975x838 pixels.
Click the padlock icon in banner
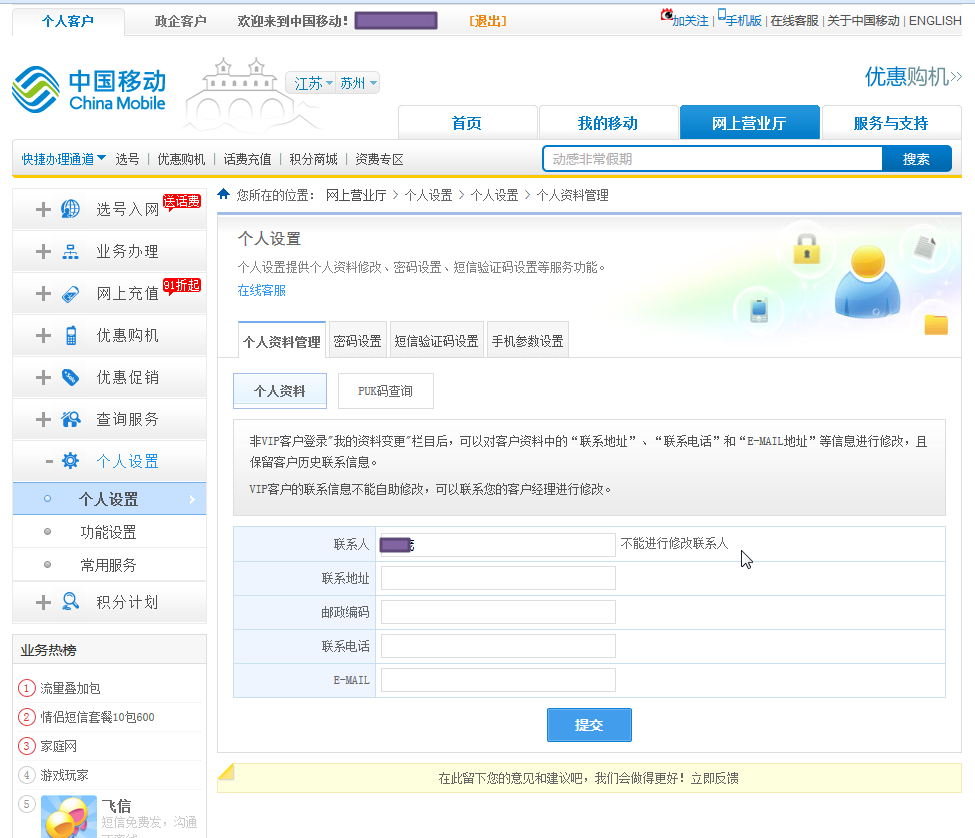tap(806, 249)
